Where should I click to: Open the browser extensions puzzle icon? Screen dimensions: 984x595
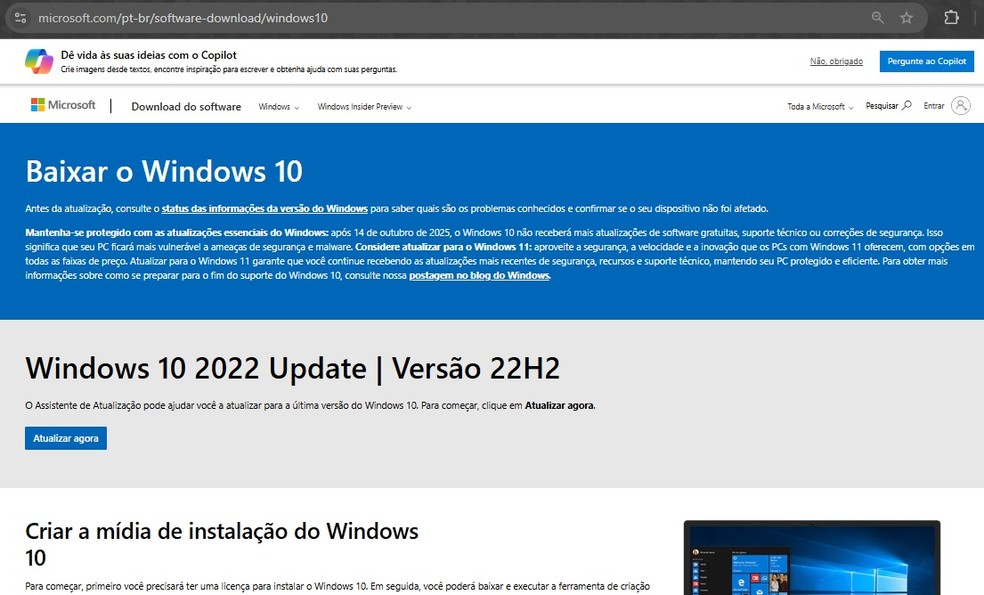(x=951, y=18)
